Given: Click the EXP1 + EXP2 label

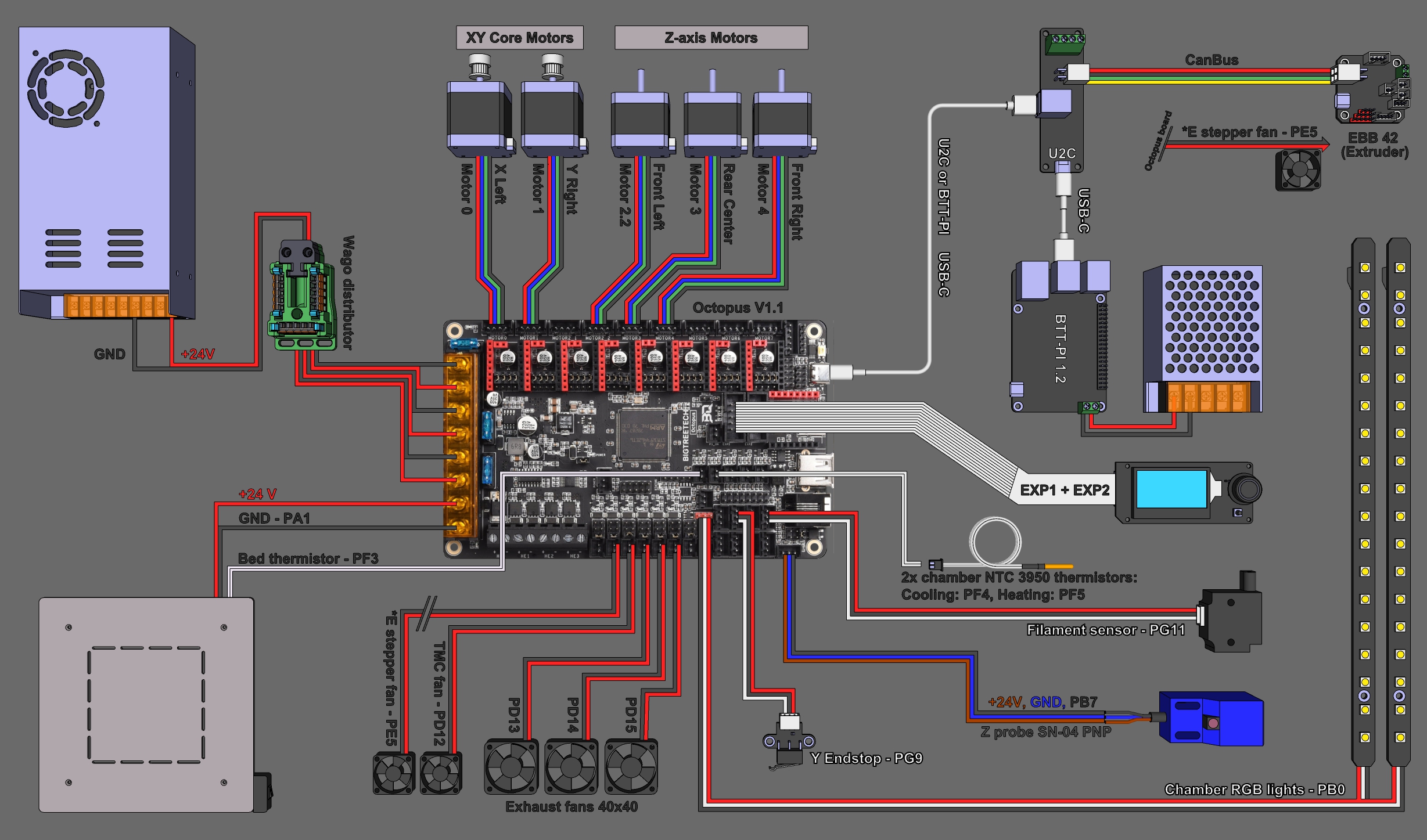Looking at the screenshot, I should tap(1065, 490).
